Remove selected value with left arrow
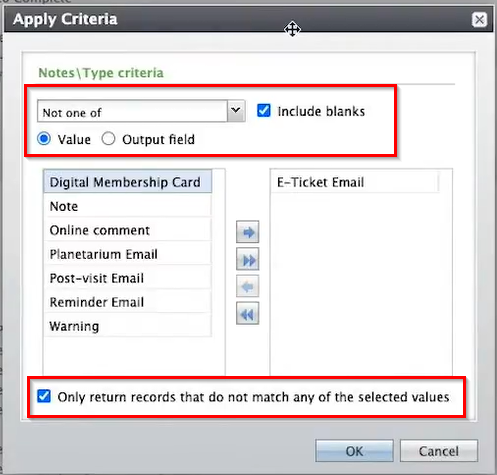The width and height of the screenshot is (497, 475). [247, 286]
